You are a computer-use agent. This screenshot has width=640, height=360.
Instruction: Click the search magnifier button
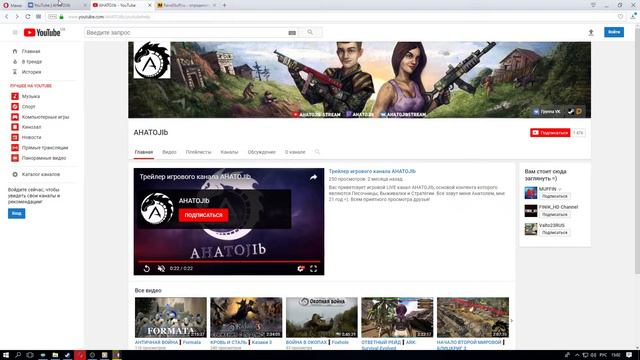pos(310,32)
